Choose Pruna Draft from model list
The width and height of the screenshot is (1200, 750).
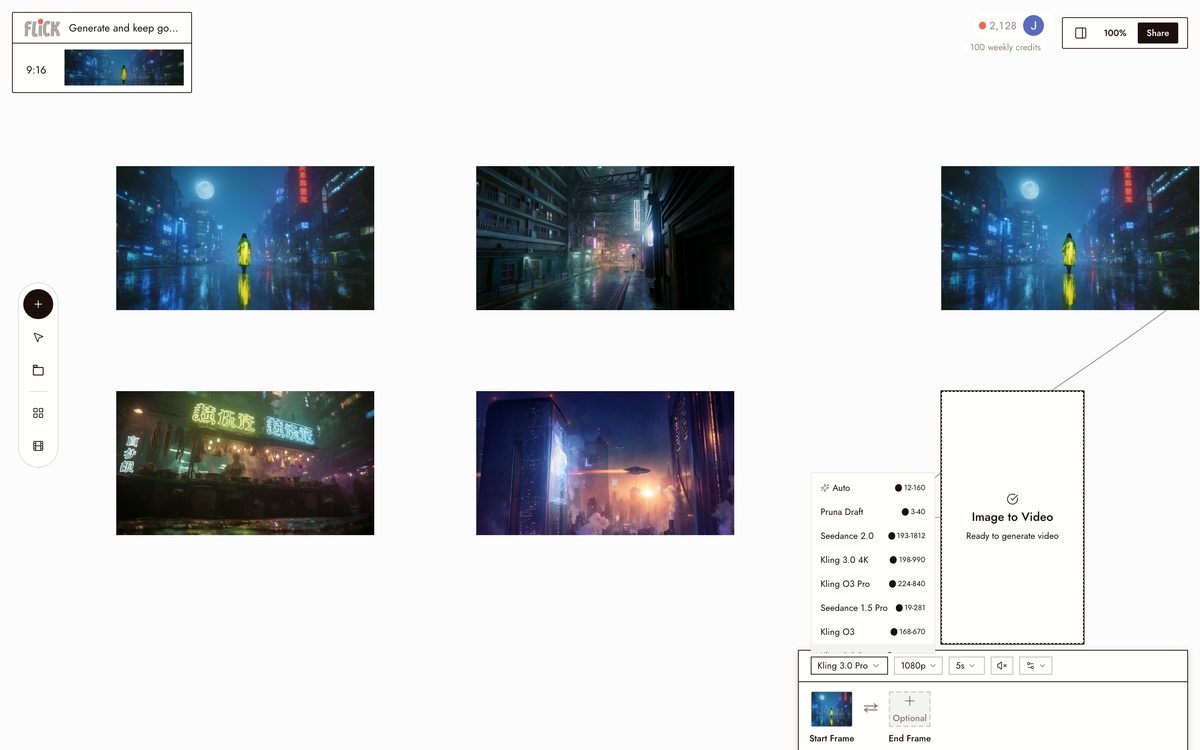873,512
